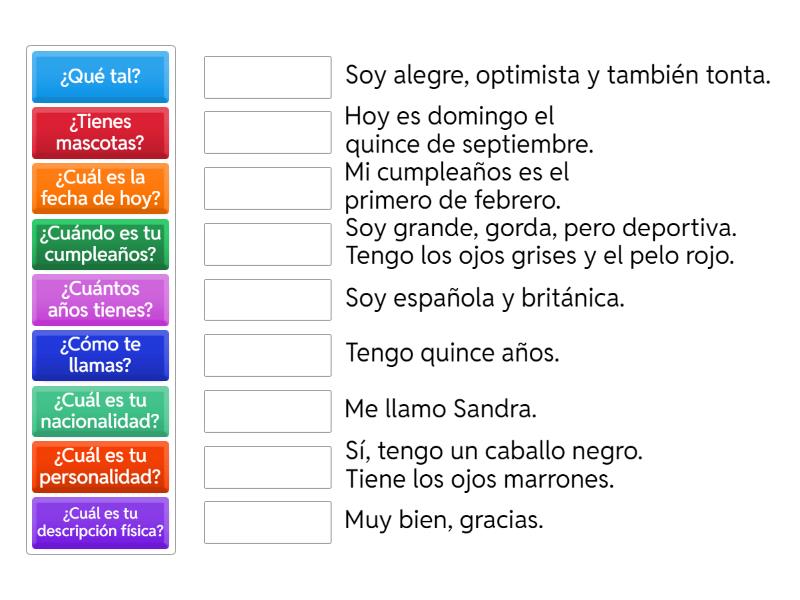This screenshot has width=800, height=600.
Task: Select the ¿Cuál es tu descripción física? tile
Action: point(100,522)
